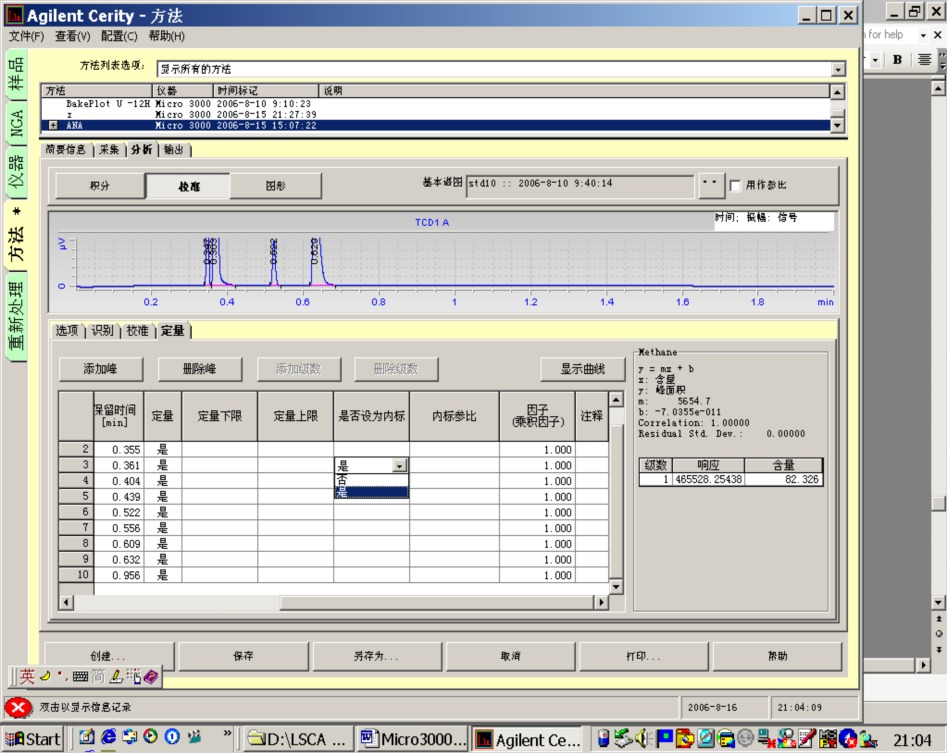Open the 方法列表选项 dropdown
This screenshot has height=753, width=947.
(x=838, y=69)
